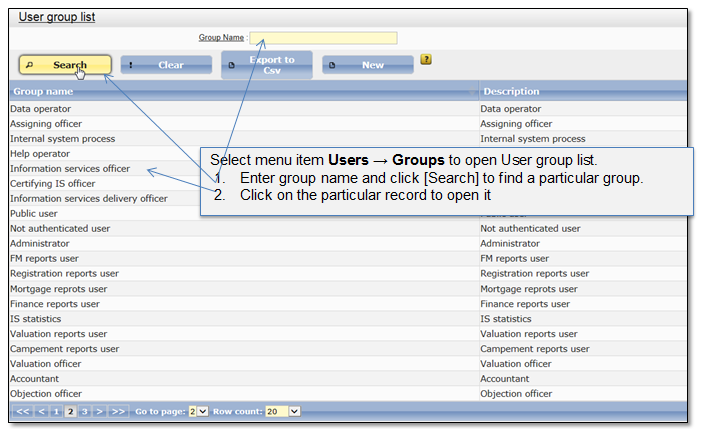Image resolution: width=702 pixels, height=429 pixels.
Task: Open the Row count dropdown
Action: 277,411
